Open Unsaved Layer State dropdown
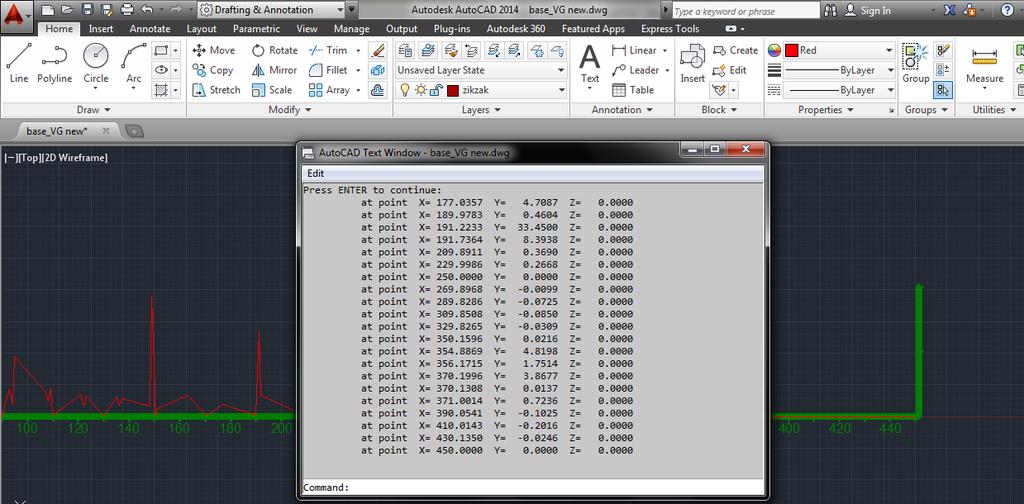Screen dimensions: 1024x504 481,70
